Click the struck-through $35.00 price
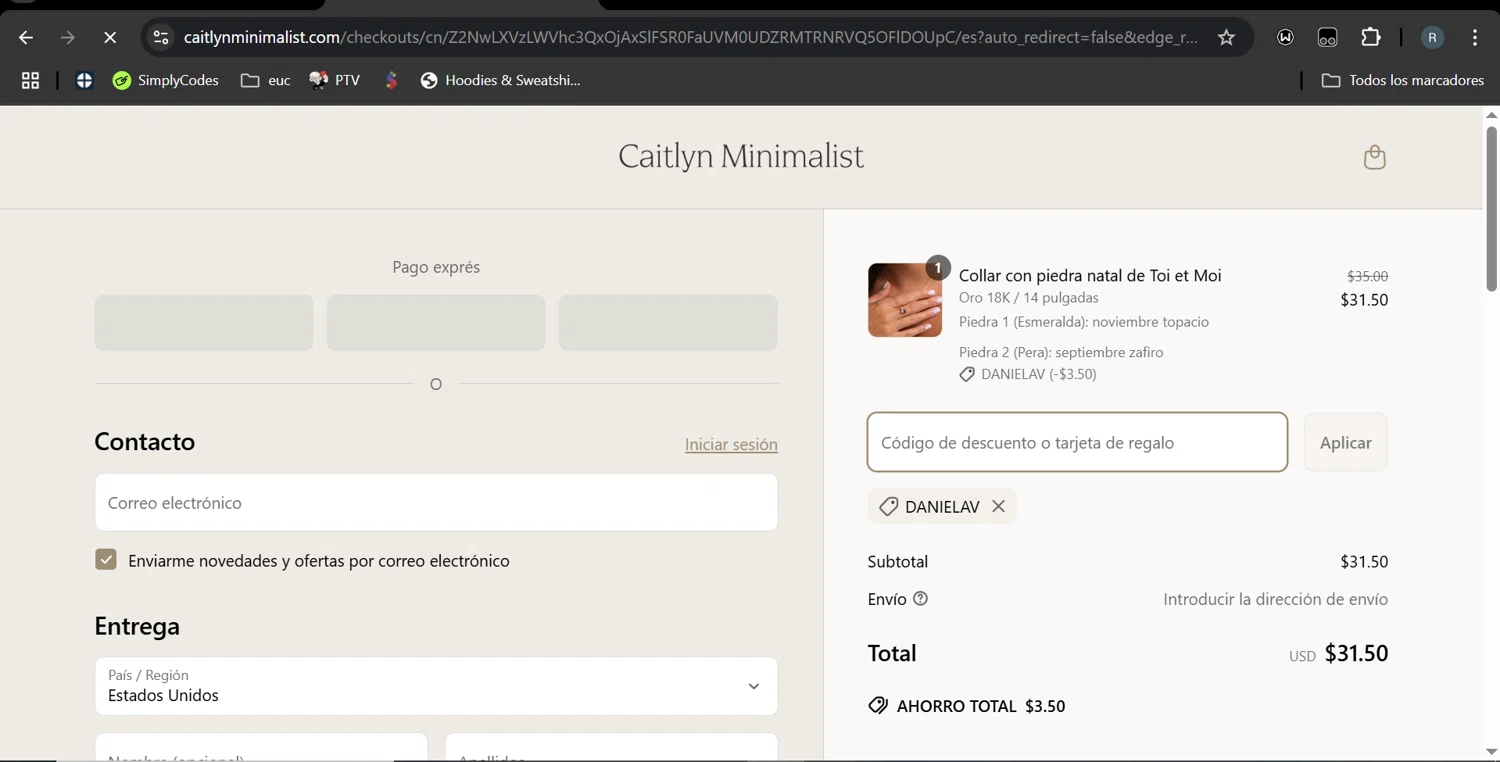1500x762 pixels. coord(1367,276)
